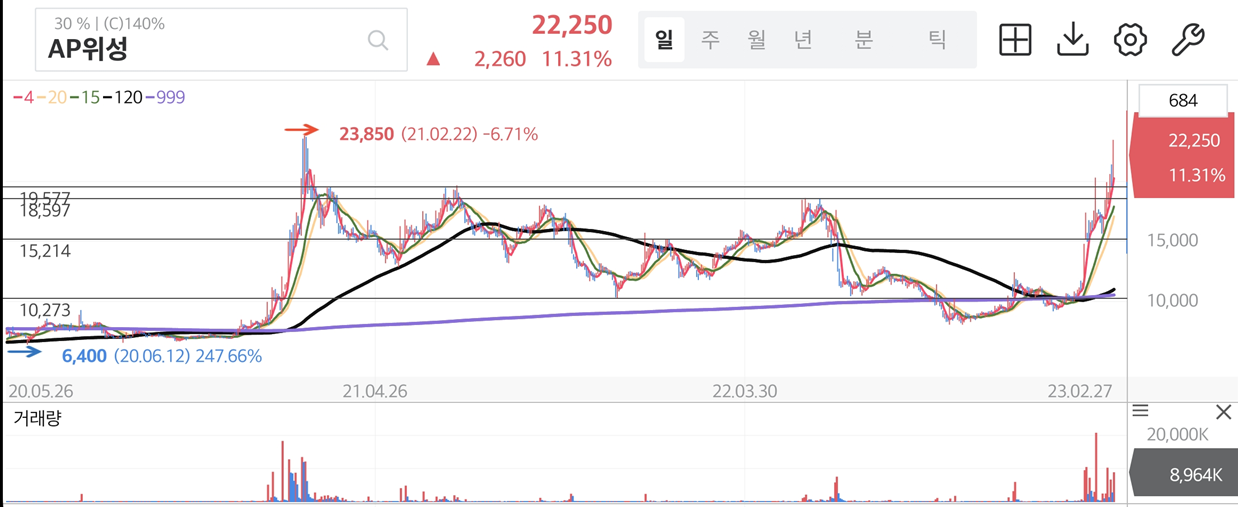Screen dimensions: 1238x507
Task: Click the 19,577 horizontal line label
Action: click(45, 197)
